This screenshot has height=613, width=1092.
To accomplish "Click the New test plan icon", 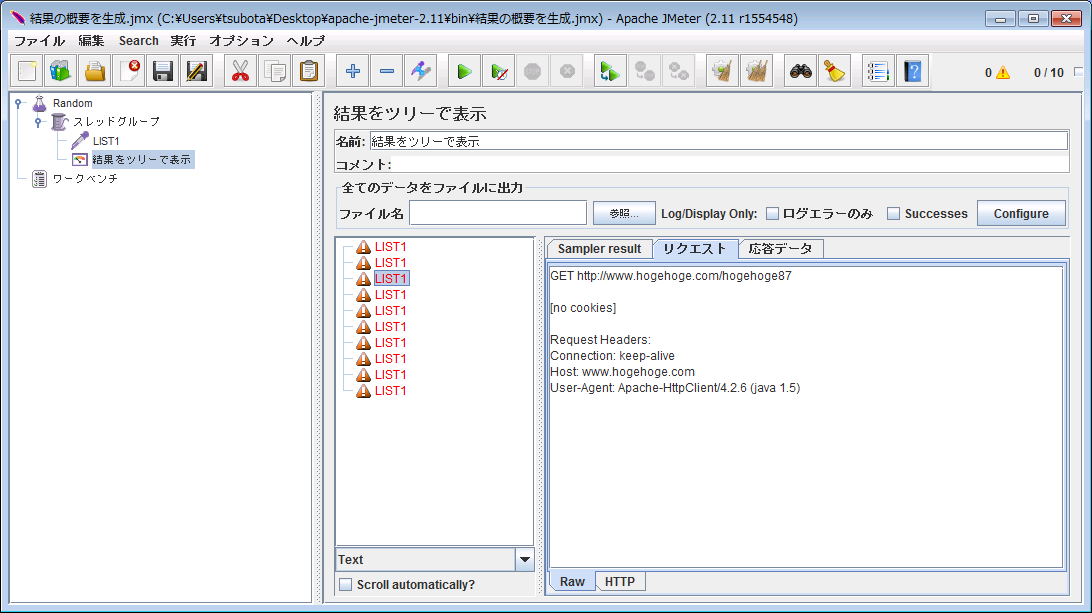I will 26,71.
